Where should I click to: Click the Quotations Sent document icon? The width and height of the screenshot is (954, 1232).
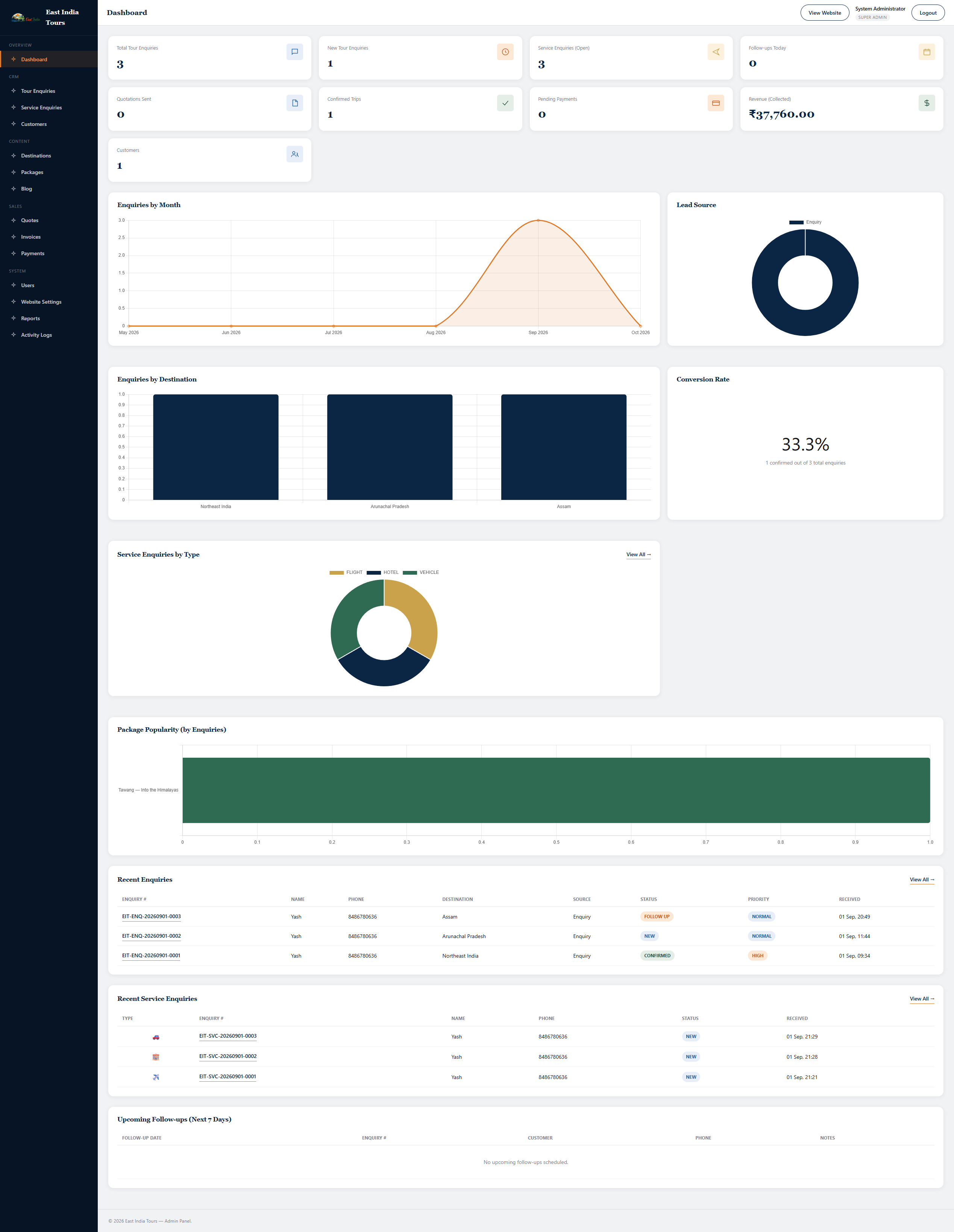click(295, 103)
